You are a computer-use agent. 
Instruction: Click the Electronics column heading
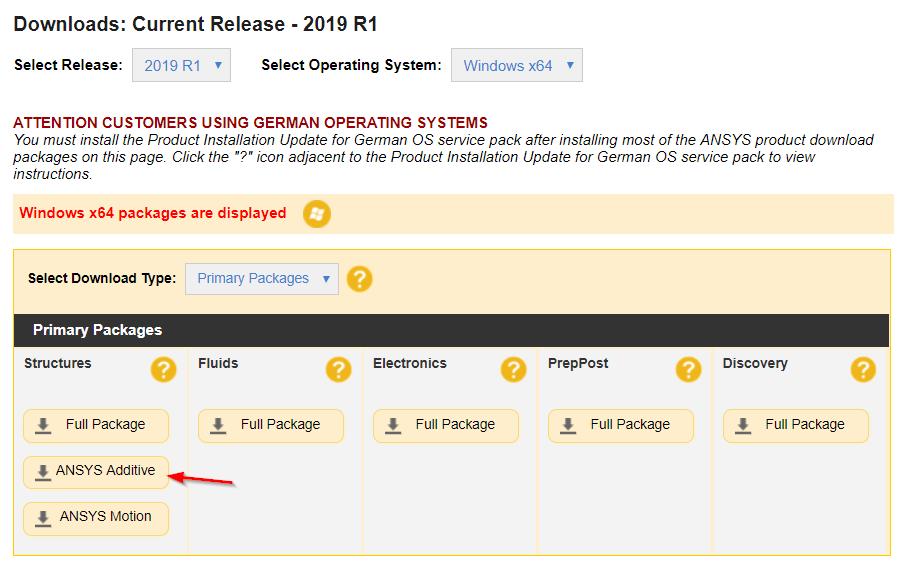(409, 363)
